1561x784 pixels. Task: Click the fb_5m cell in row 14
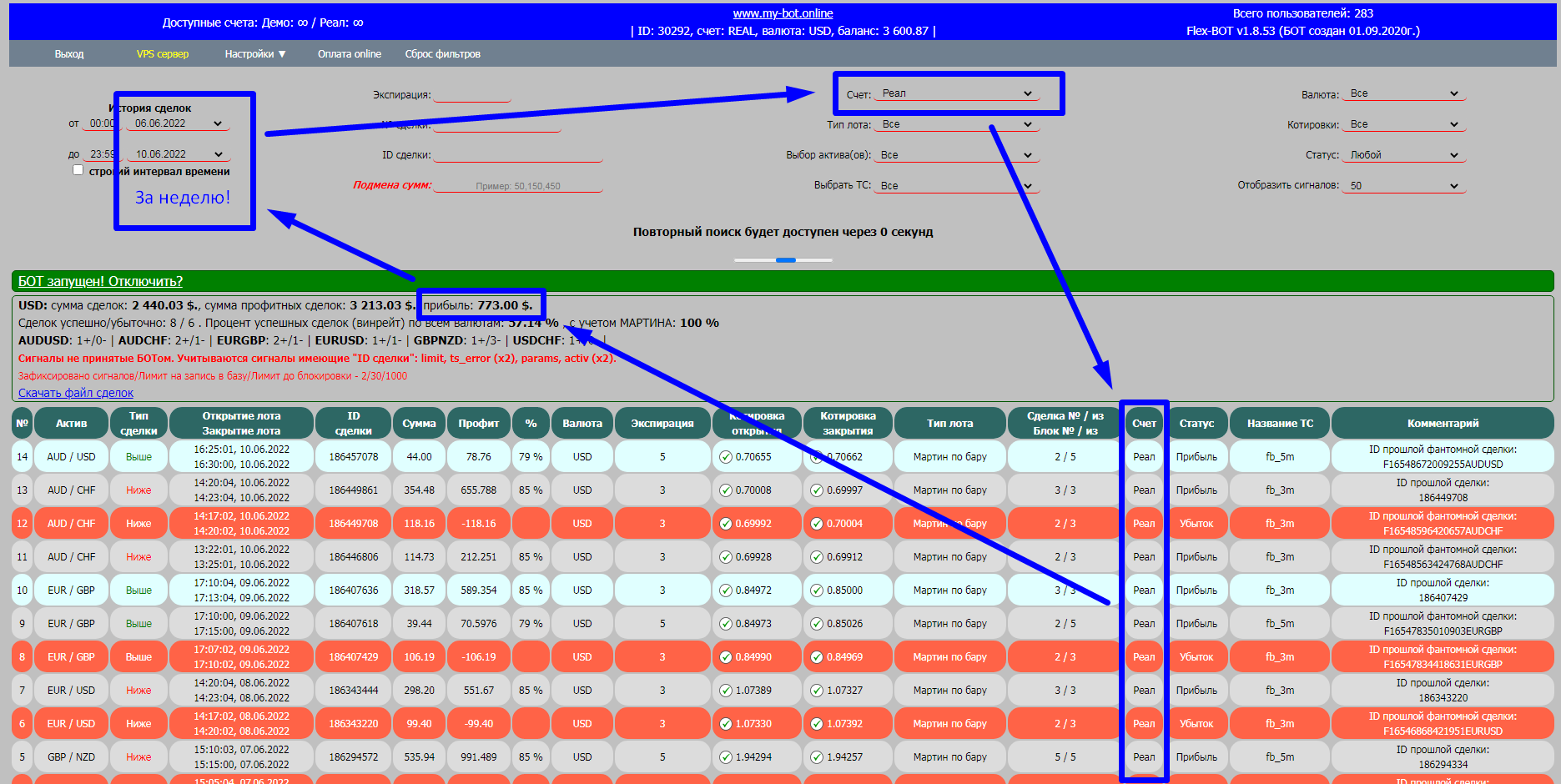point(1280,457)
